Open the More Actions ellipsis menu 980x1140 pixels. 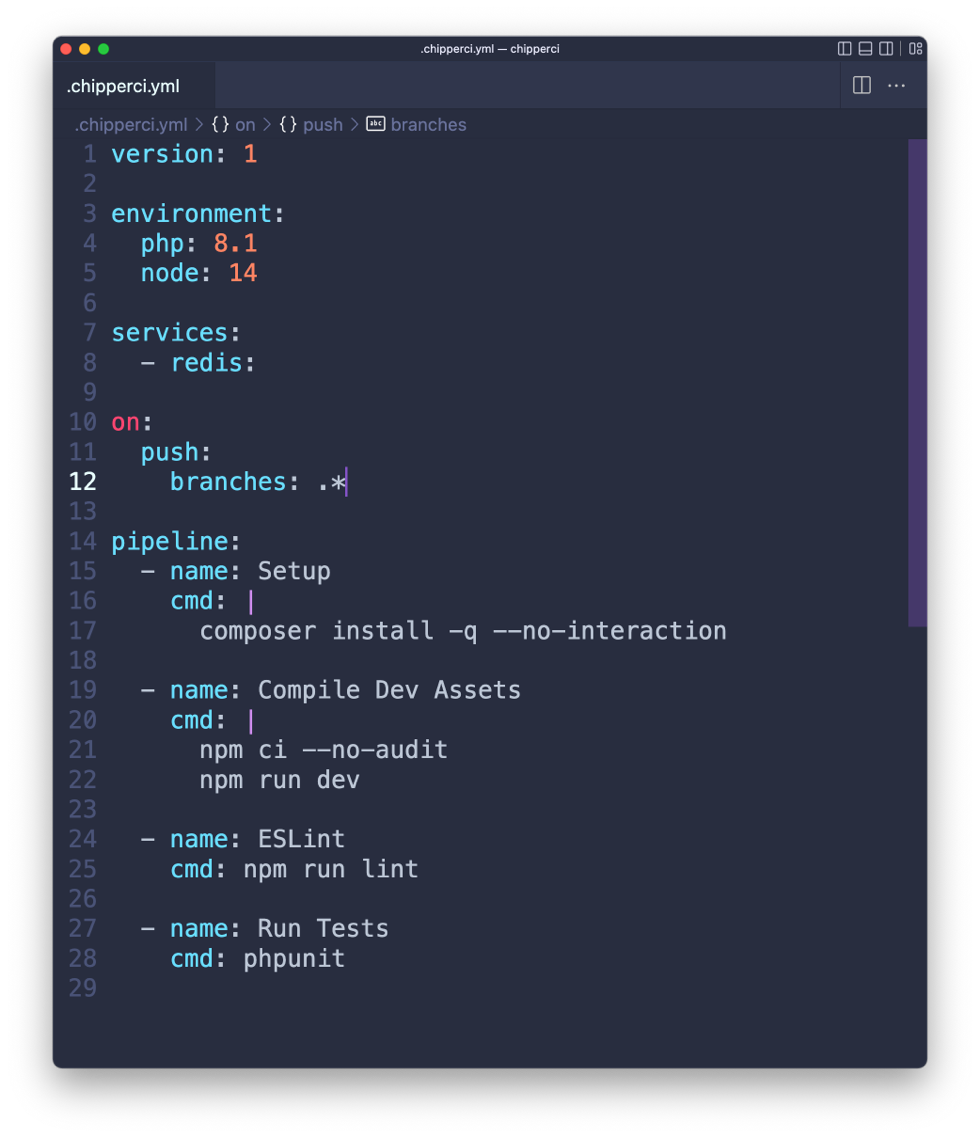click(896, 86)
